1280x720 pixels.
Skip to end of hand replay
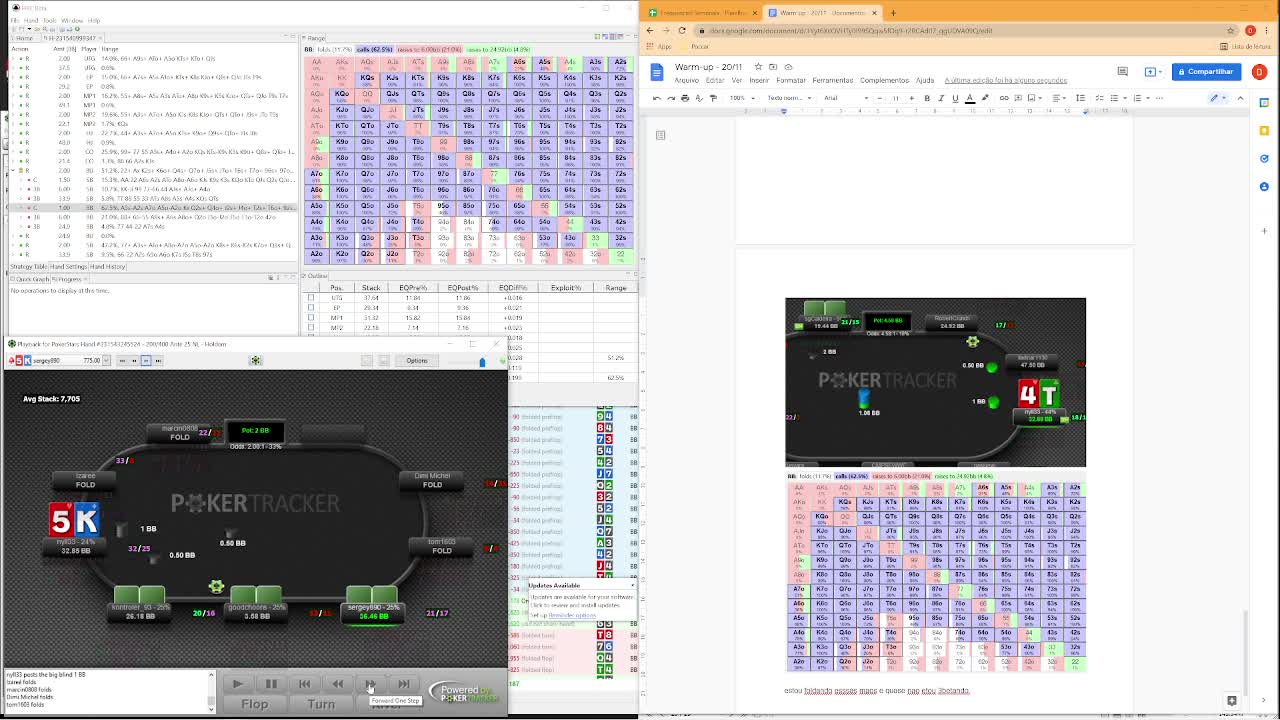click(x=403, y=684)
